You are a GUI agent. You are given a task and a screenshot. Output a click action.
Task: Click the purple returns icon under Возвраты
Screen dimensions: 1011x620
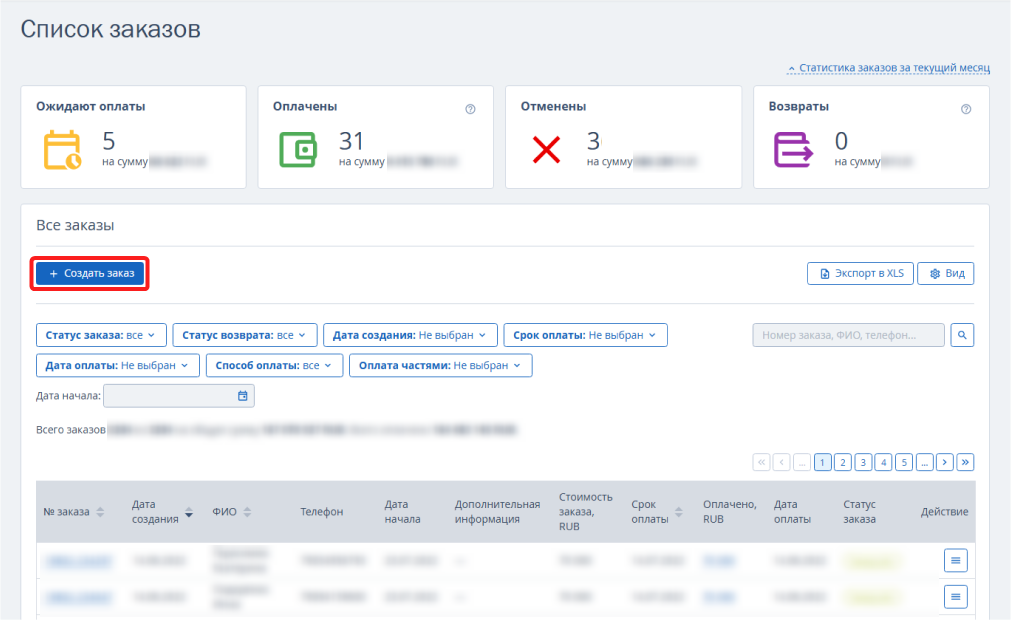coord(793,150)
